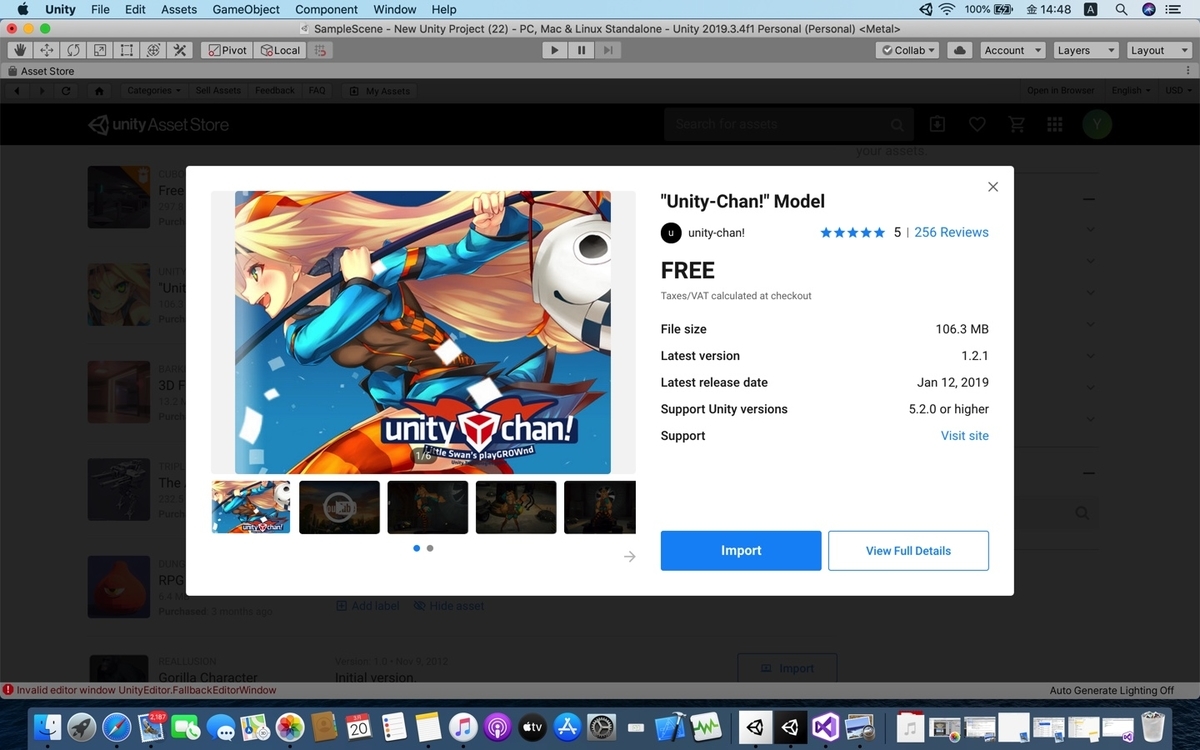This screenshot has width=1200, height=750.
Task: Go to the first thumbnail page dot
Action: point(417,548)
